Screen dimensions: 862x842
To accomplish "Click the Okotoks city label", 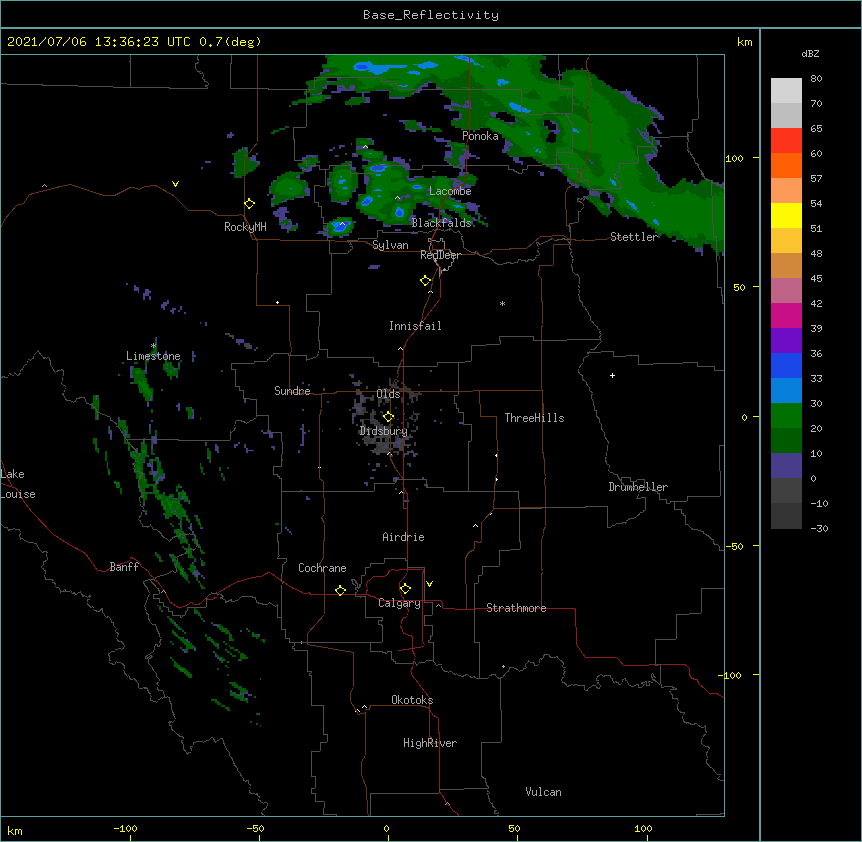I will click(x=412, y=700).
